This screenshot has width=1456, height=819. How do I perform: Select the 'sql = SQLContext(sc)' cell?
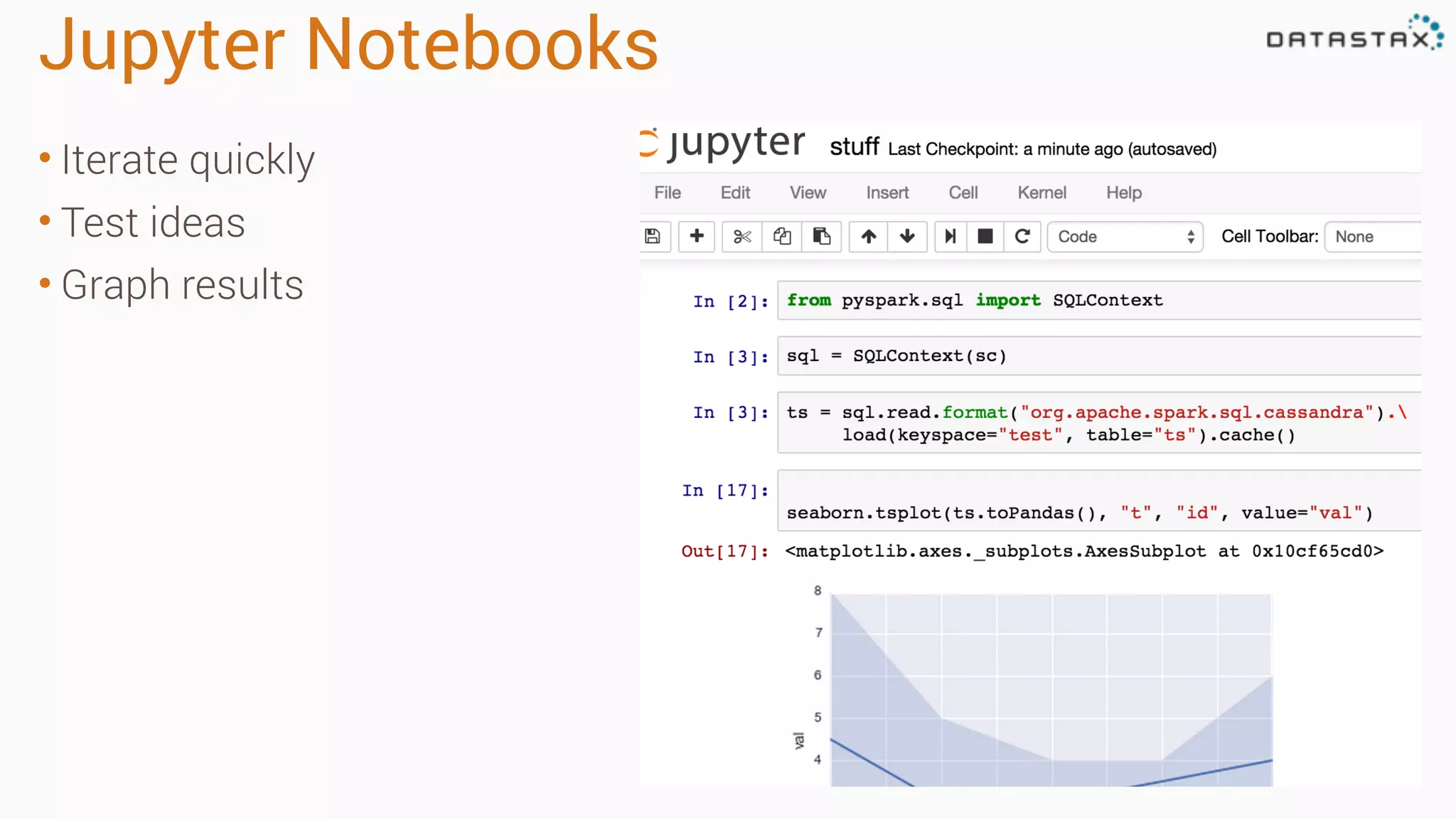(1099, 355)
